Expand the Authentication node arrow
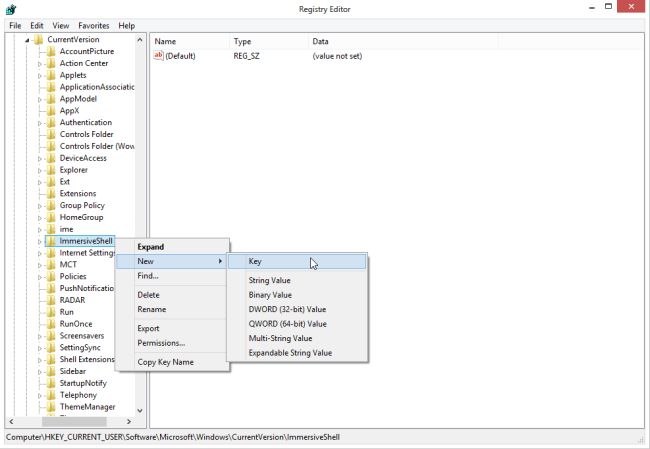 (40, 123)
